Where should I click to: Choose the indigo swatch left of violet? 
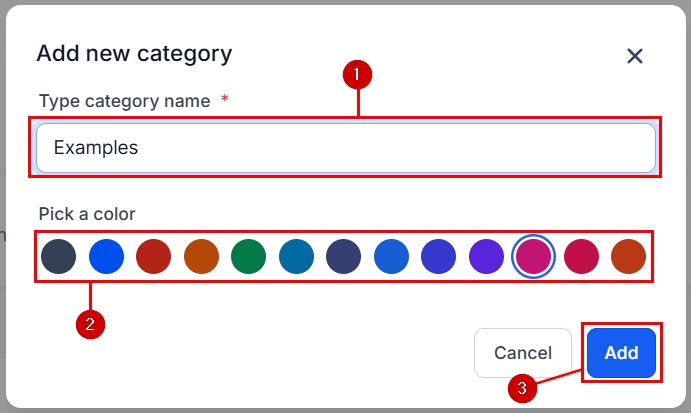(439, 257)
